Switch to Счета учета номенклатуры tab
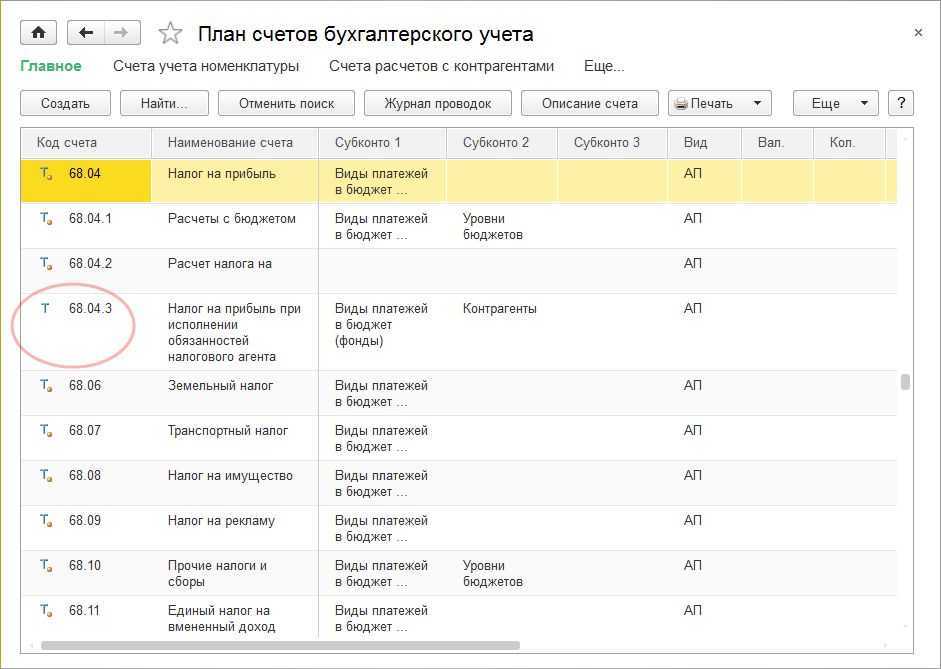The image size is (941, 669). pos(206,66)
